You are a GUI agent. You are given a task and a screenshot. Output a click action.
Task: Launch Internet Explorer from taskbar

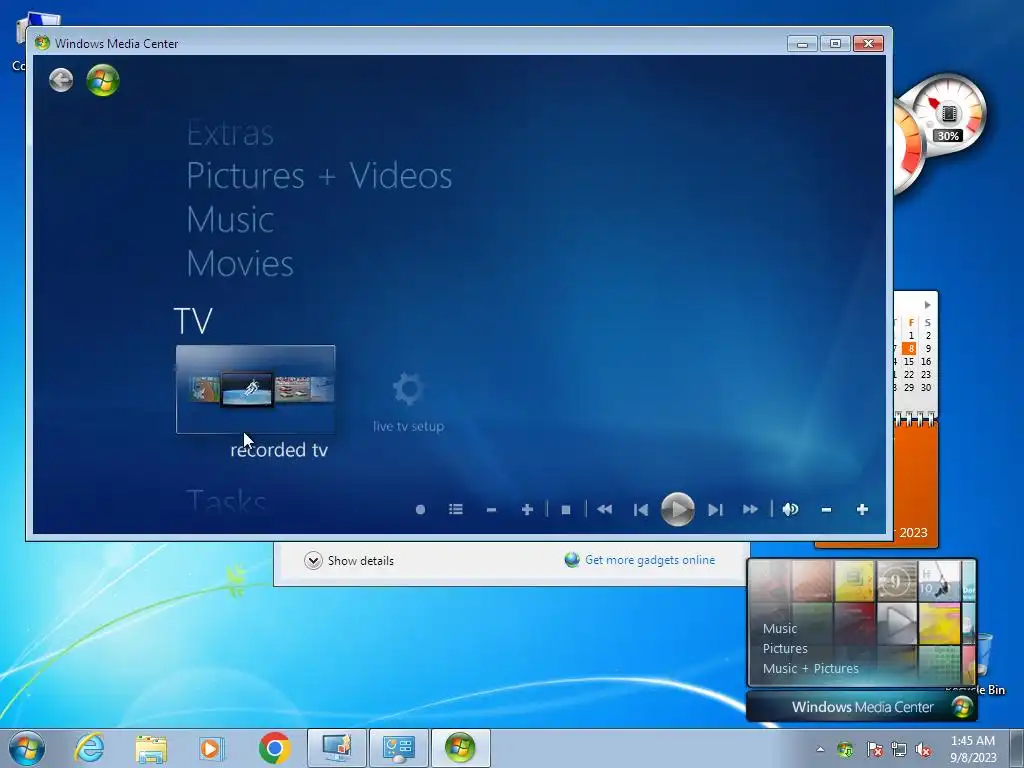click(x=89, y=748)
